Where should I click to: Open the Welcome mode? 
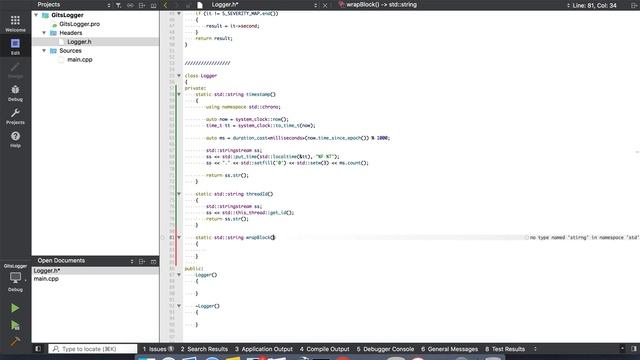click(x=15, y=23)
